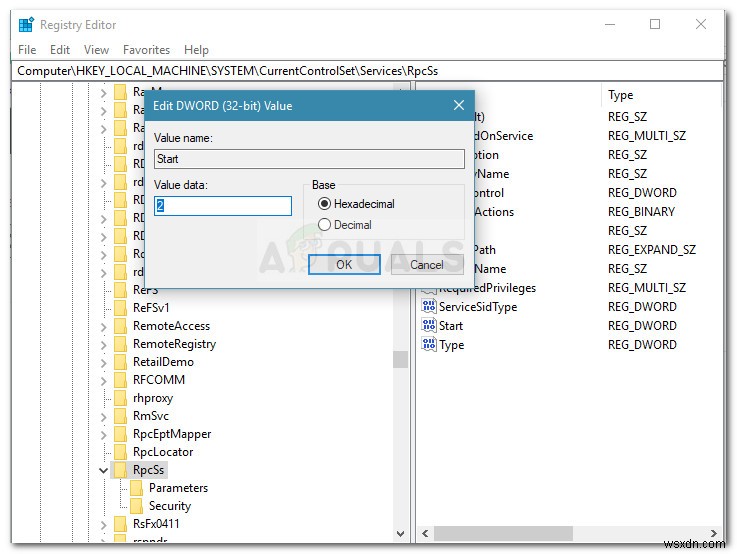The width and height of the screenshot is (737, 554).
Task: Click the Value name field showing Start
Action: [309, 159]
